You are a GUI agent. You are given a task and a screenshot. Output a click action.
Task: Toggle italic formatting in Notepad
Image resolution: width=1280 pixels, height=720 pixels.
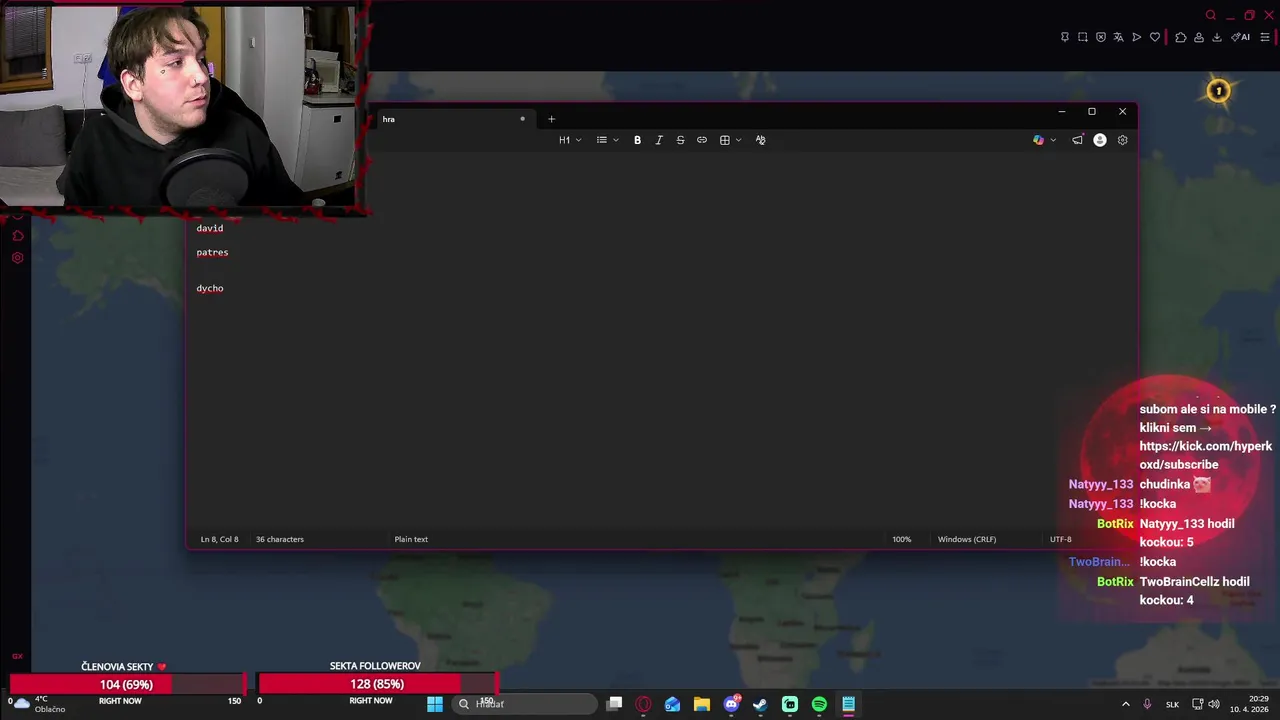pyautogui.click(x=659, y=140)
